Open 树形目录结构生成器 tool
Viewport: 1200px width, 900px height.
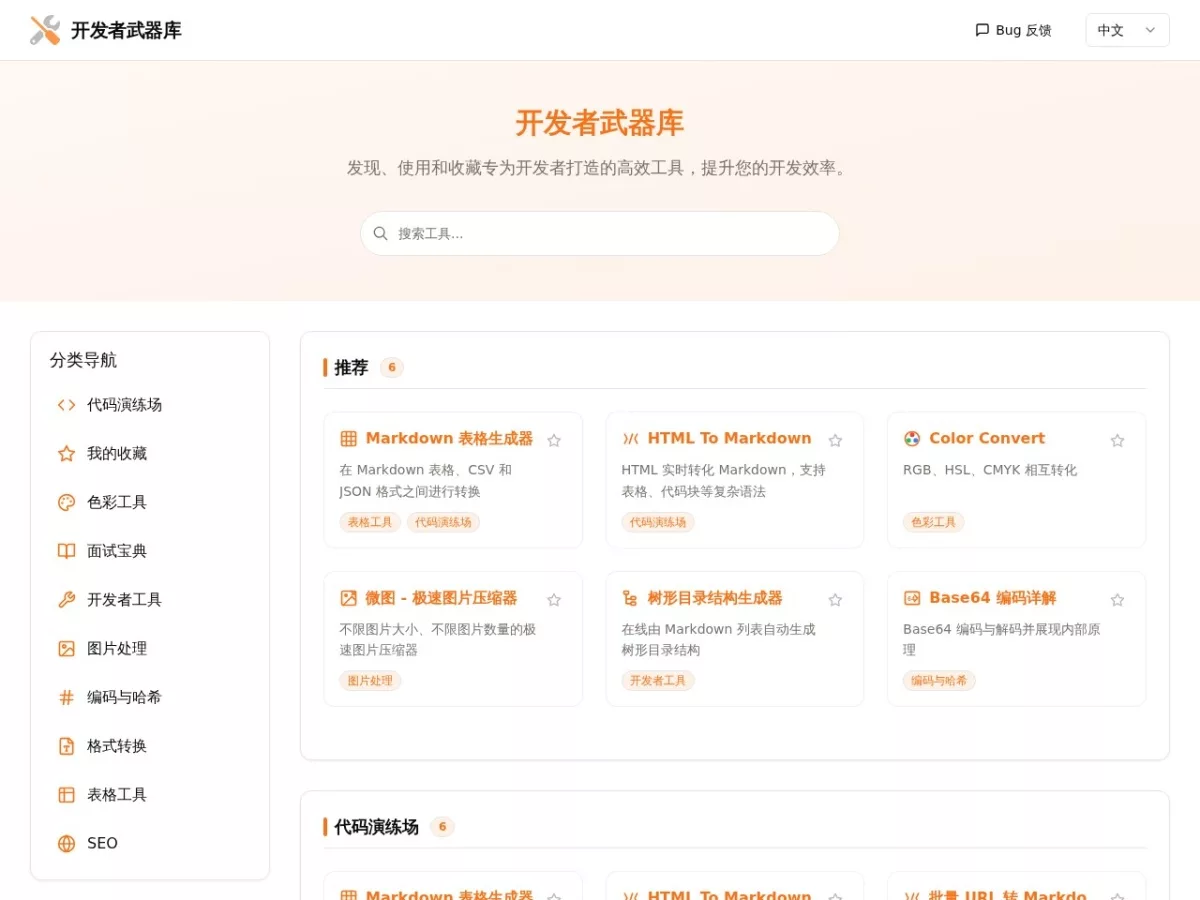click(x=715, y=598)
